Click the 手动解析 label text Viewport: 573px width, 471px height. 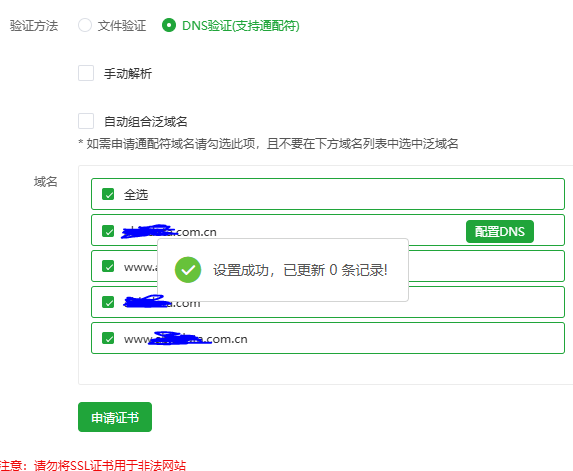coord(128,73)
